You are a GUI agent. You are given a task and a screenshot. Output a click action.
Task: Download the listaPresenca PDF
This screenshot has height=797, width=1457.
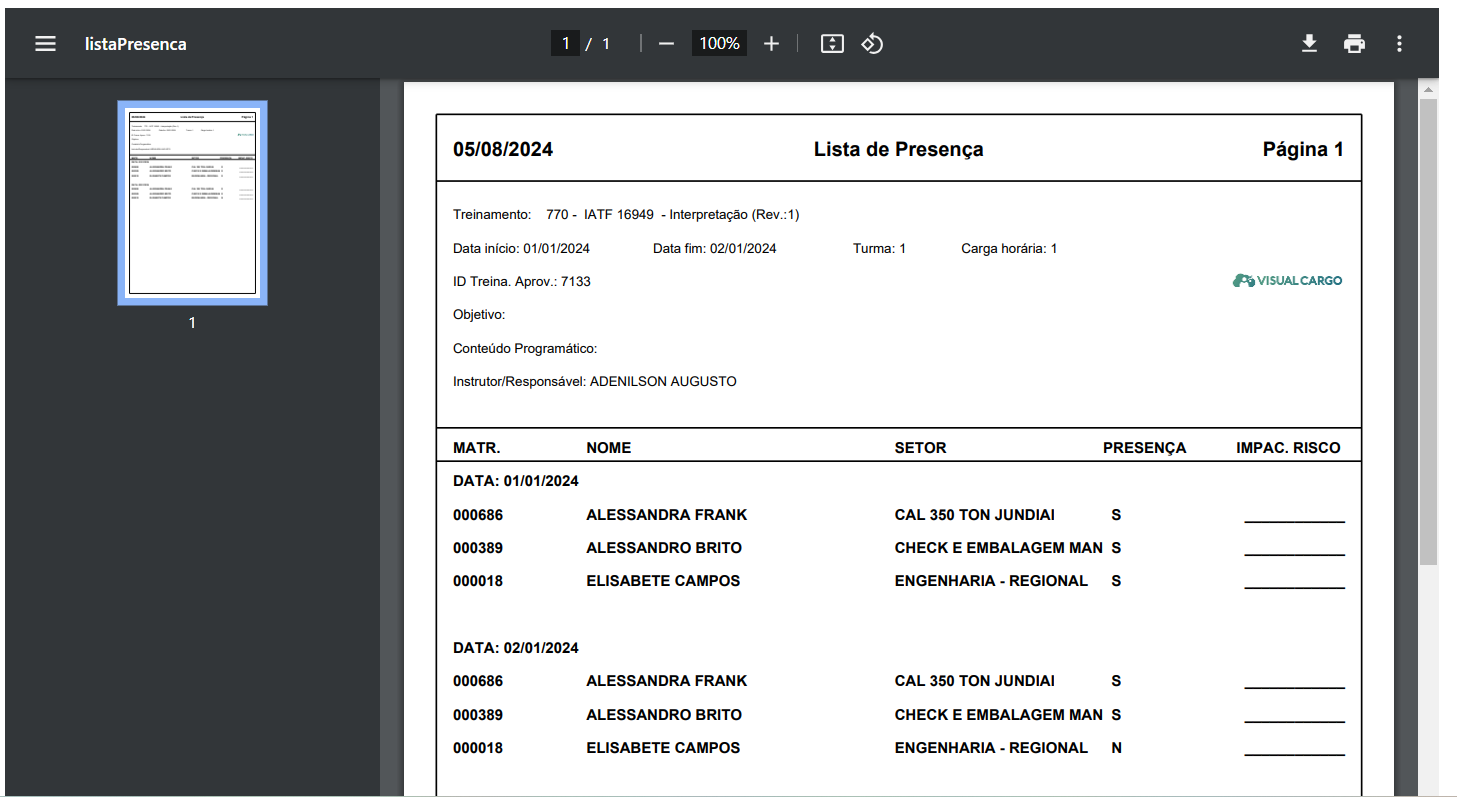pos(1309,43)
